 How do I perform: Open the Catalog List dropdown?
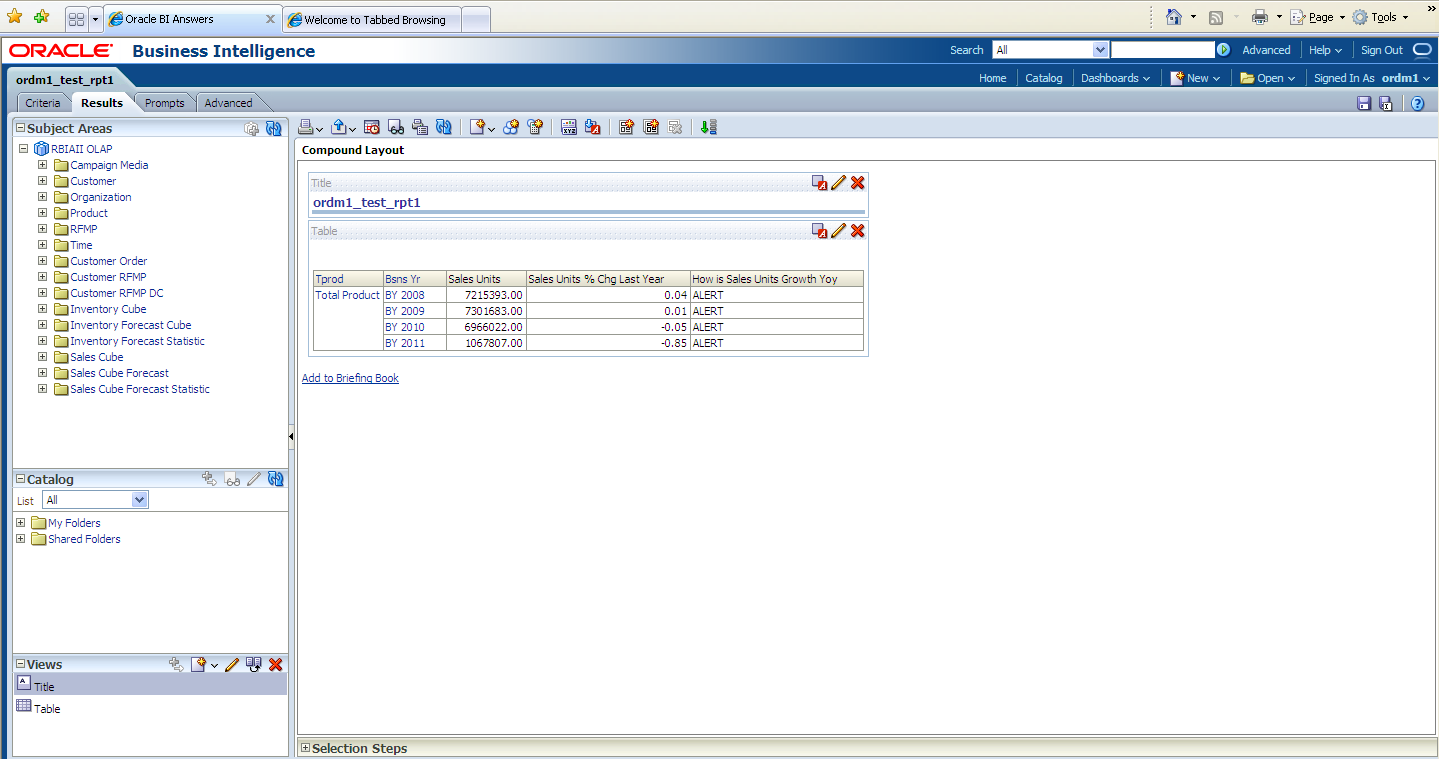tap(139, 500)
